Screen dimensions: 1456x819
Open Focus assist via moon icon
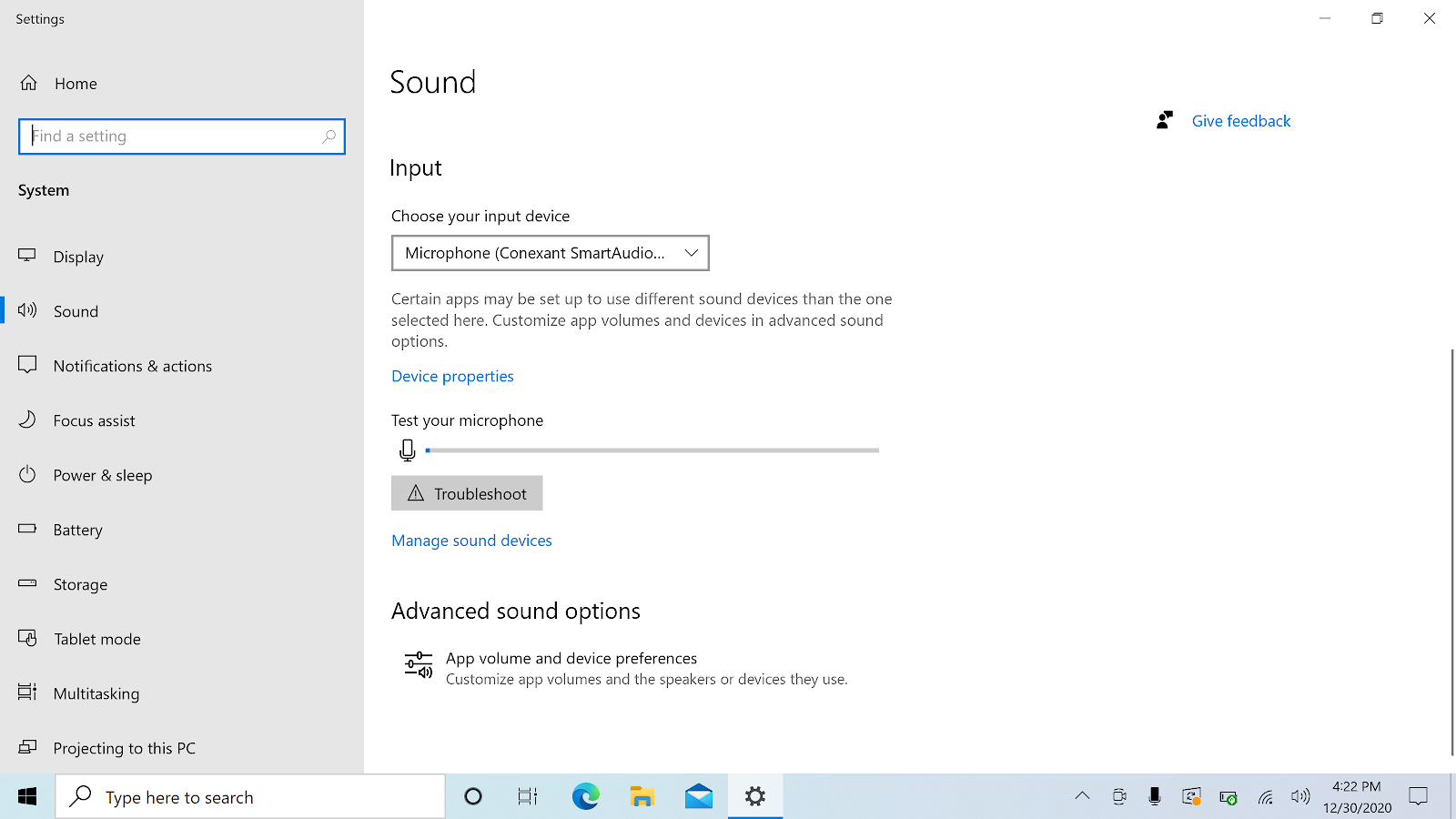pyautogui.click(x=27, y=420)
